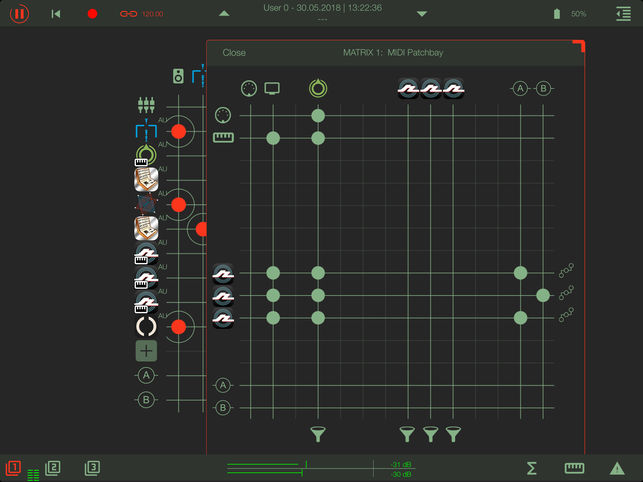
Task: Click the monitor destination column icon
Action: click(272, 88)
